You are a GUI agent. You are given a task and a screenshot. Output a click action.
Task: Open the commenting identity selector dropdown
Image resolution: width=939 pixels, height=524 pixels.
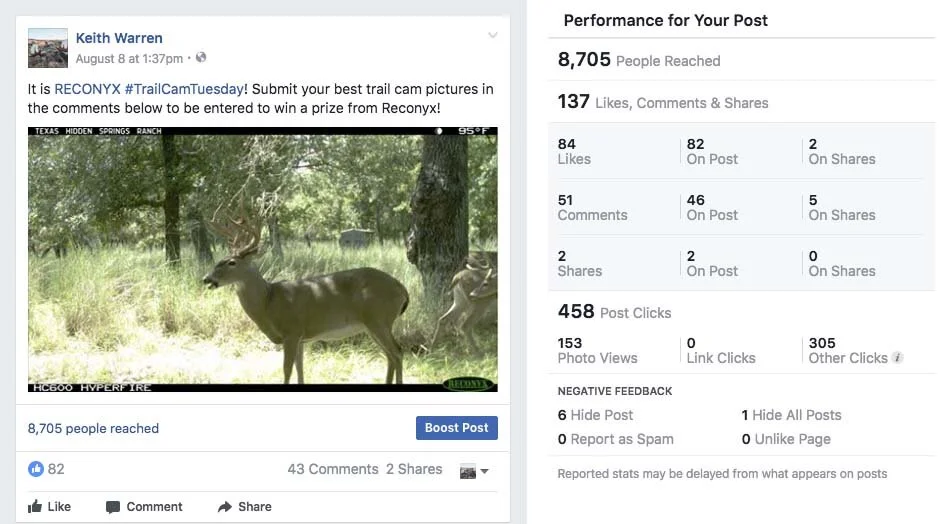[474, 470]
